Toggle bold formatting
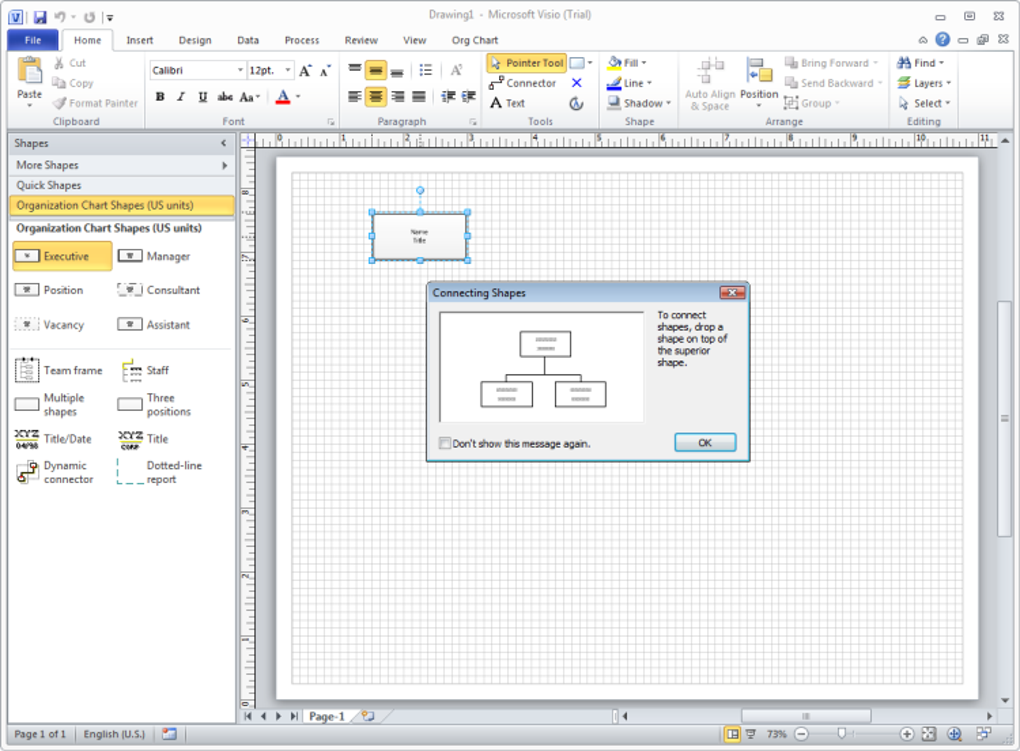Image resolution: width=1020 pixels, height=751 pixels. click(160, 97)
